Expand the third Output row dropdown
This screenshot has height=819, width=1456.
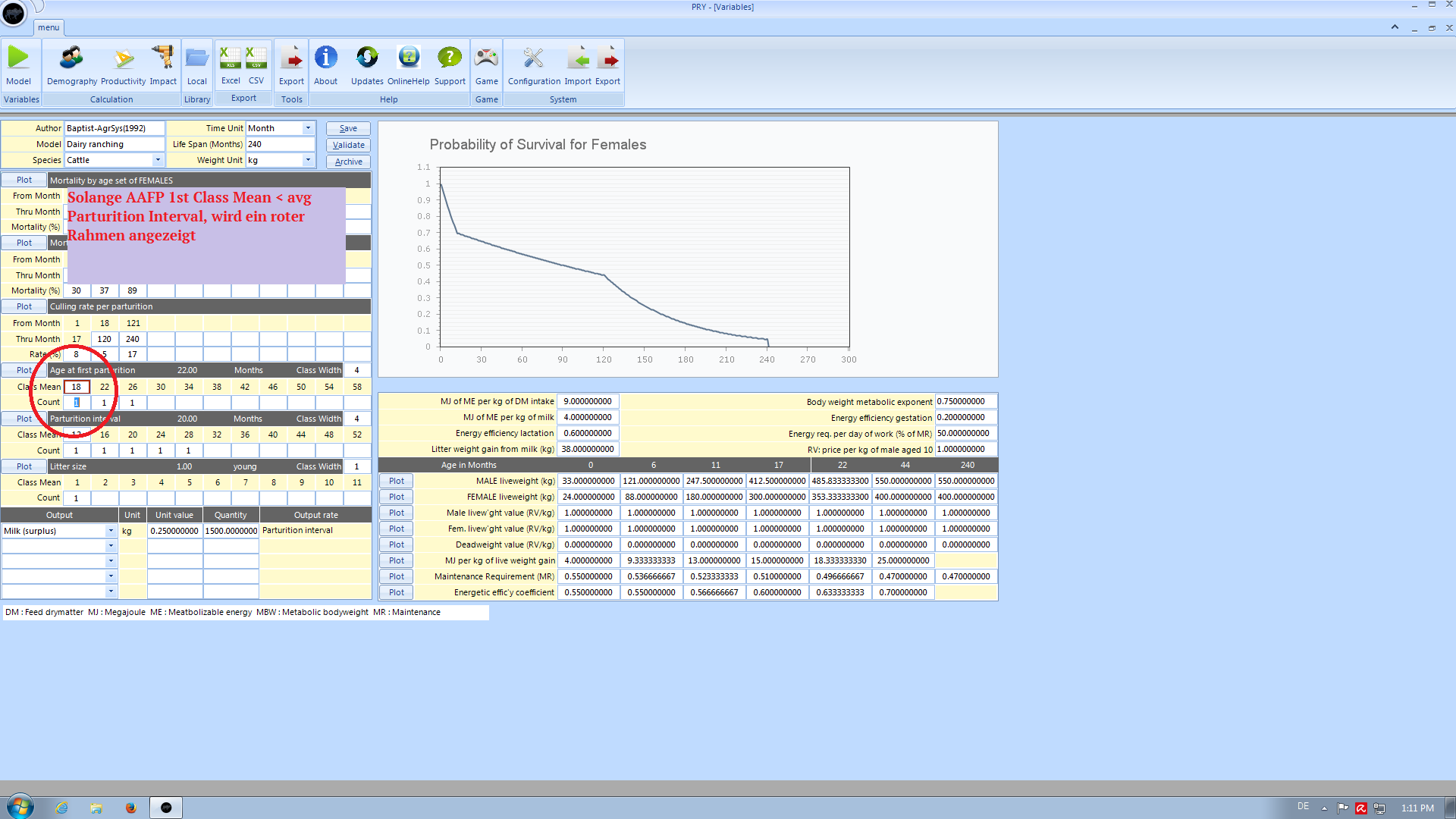[111, 561]
